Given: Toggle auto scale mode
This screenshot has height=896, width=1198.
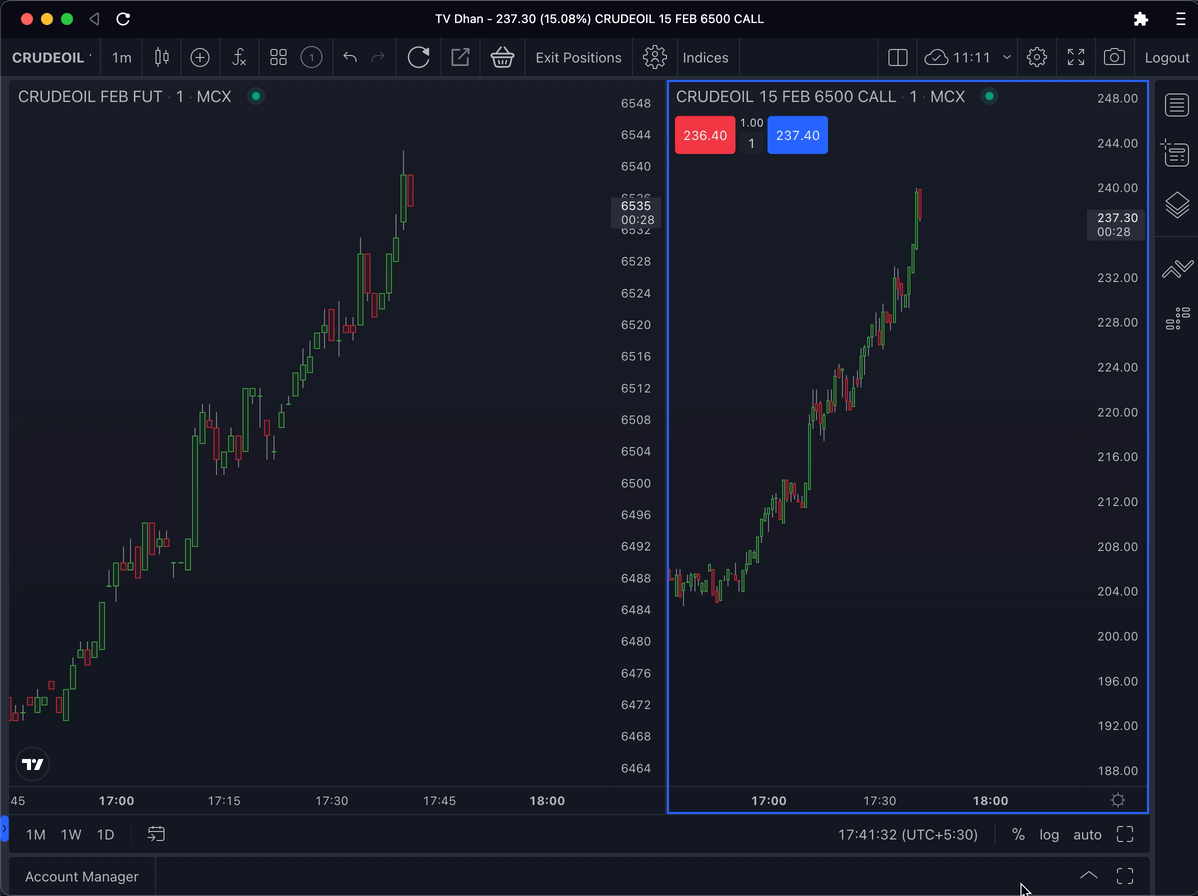Looking at the screenshot, I should pyautogui.click(x=1087, y=835).
